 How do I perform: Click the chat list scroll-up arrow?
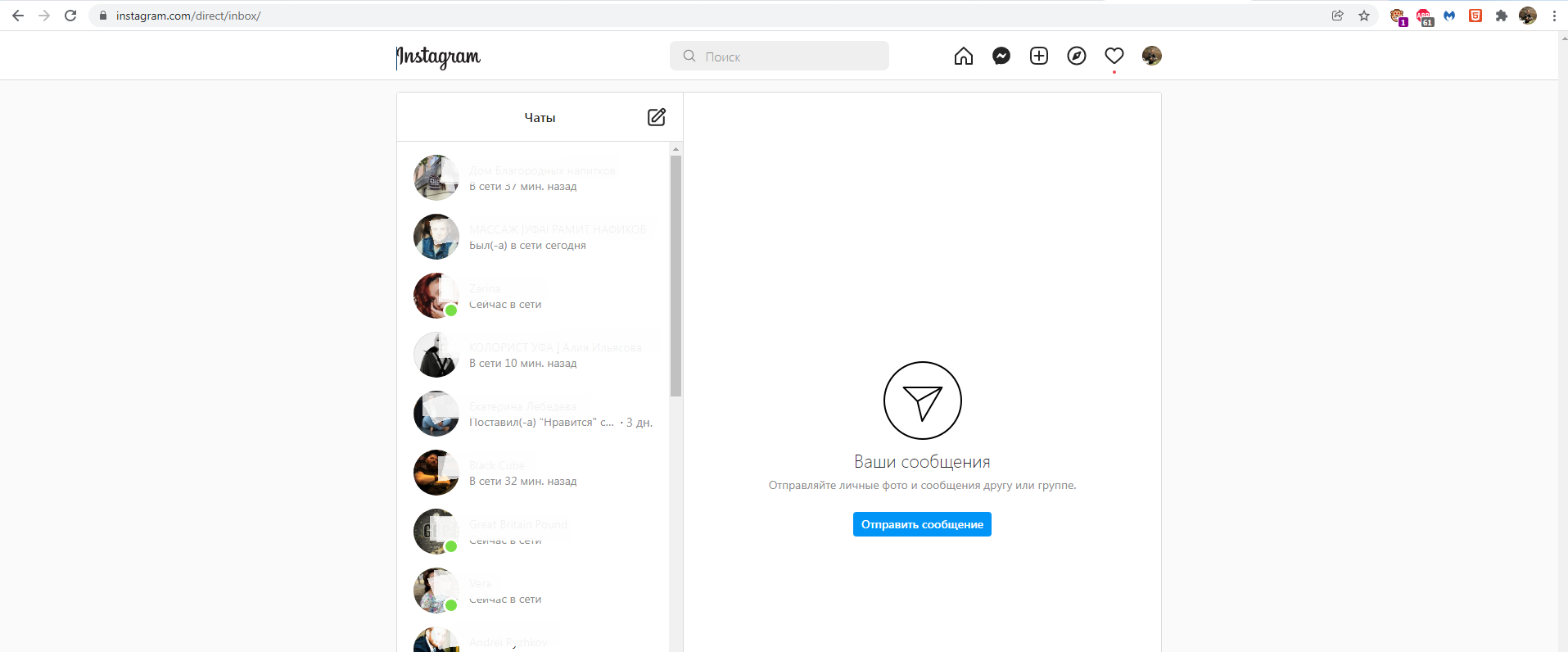(x=676, y=149)
